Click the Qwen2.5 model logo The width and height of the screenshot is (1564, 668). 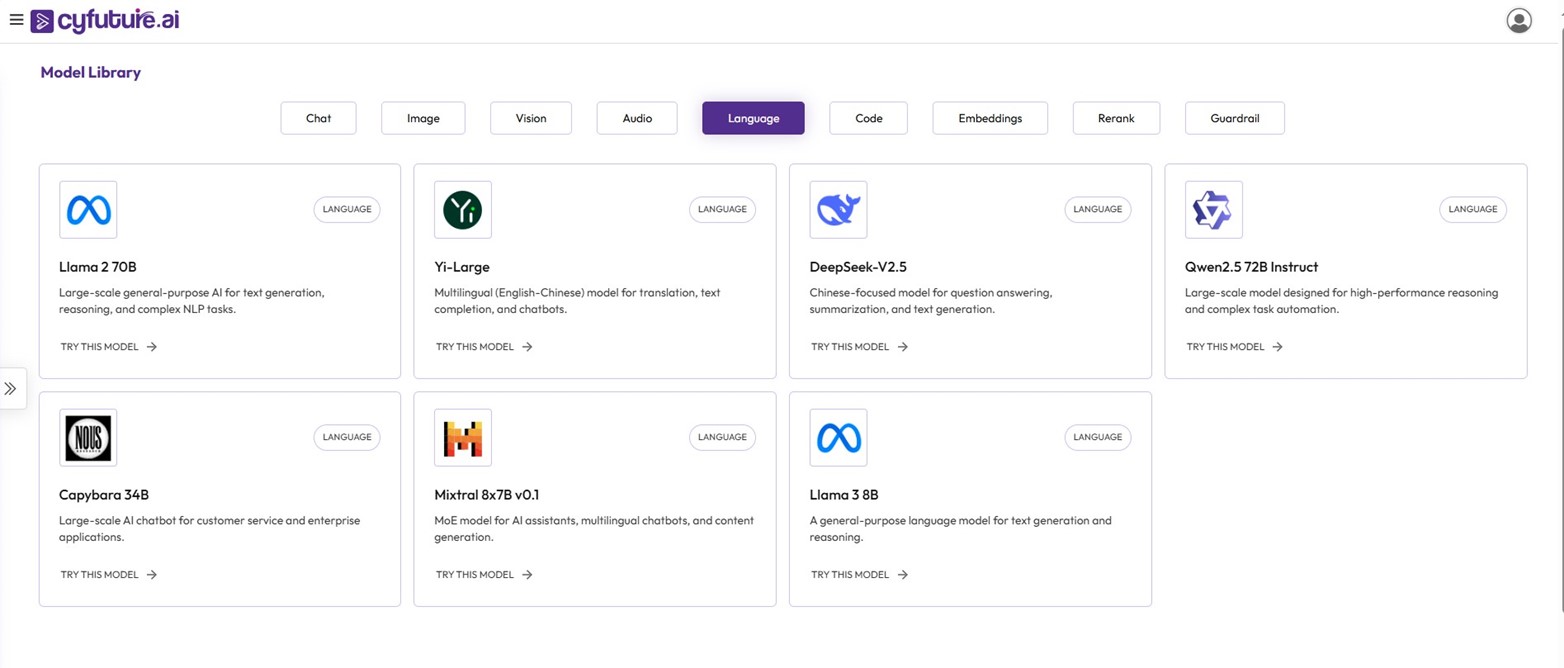point(1213,210)
